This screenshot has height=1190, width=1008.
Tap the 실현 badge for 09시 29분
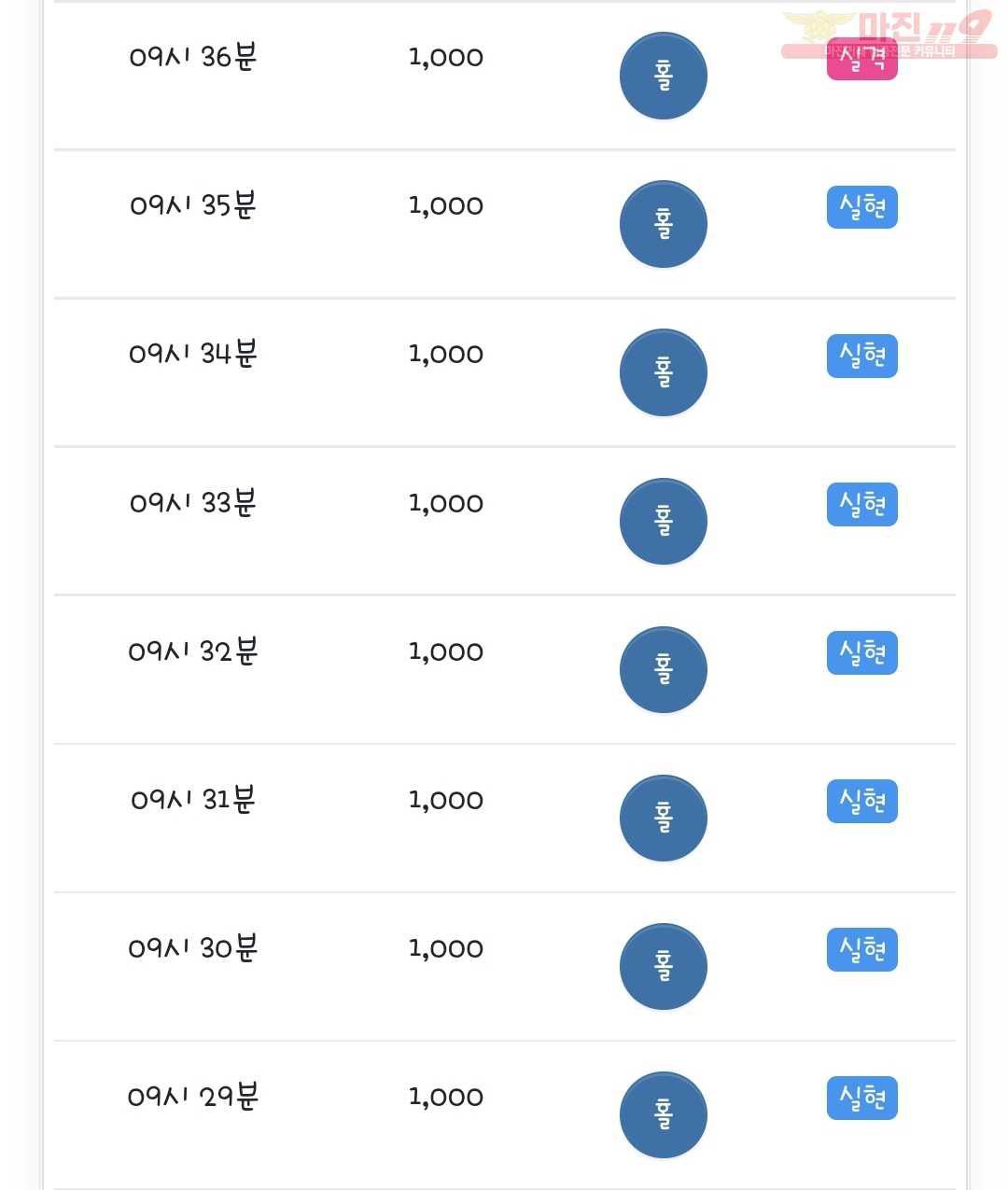coord(862,1098)
